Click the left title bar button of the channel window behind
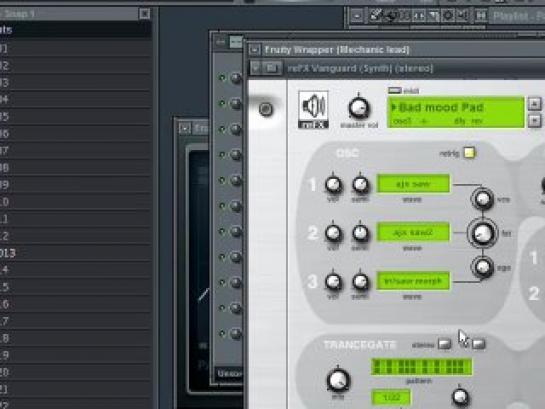Image resolution: width=545 pixels, height=409 pixels. pos(220,42)
